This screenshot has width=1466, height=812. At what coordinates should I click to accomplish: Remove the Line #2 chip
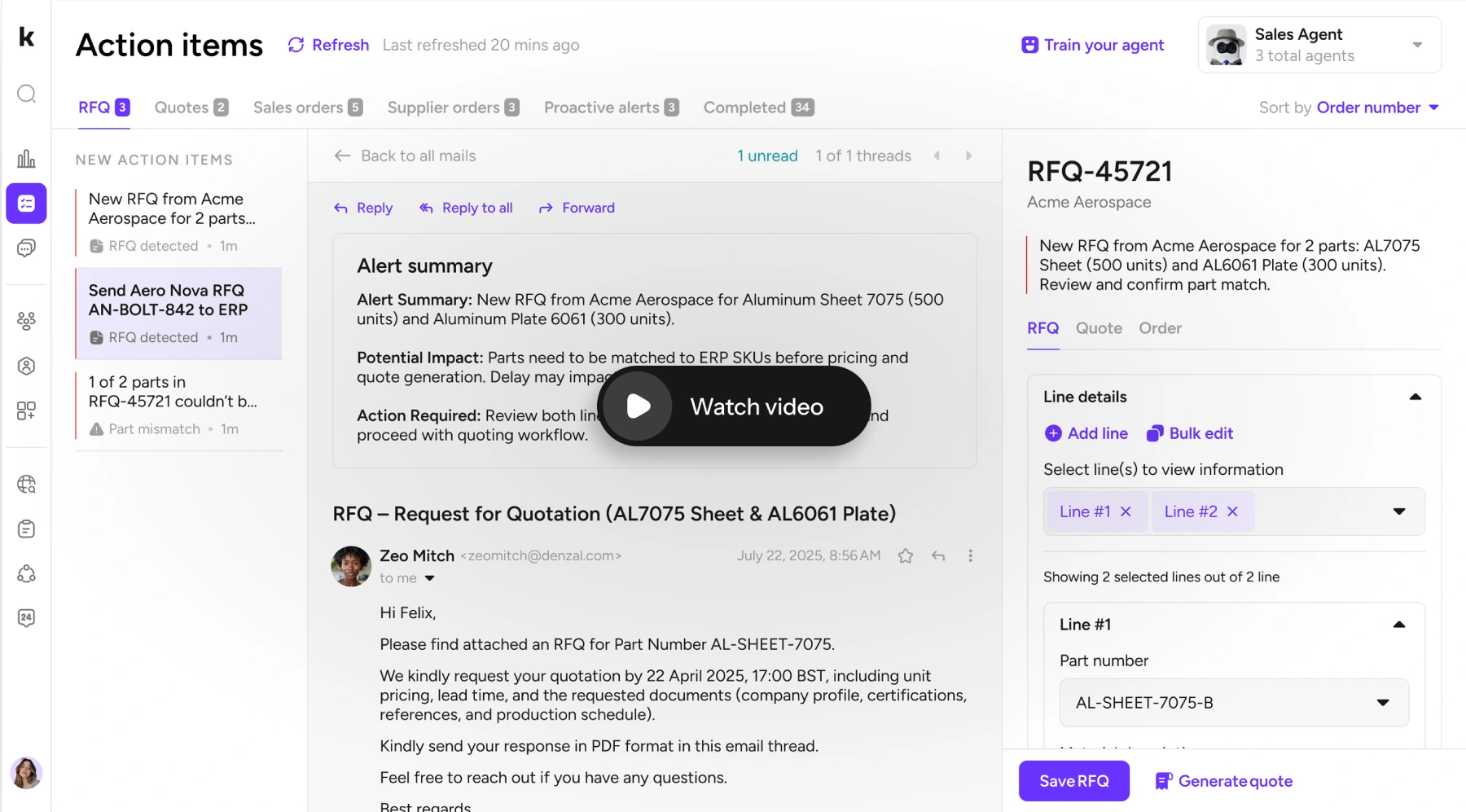point(1232,511)
